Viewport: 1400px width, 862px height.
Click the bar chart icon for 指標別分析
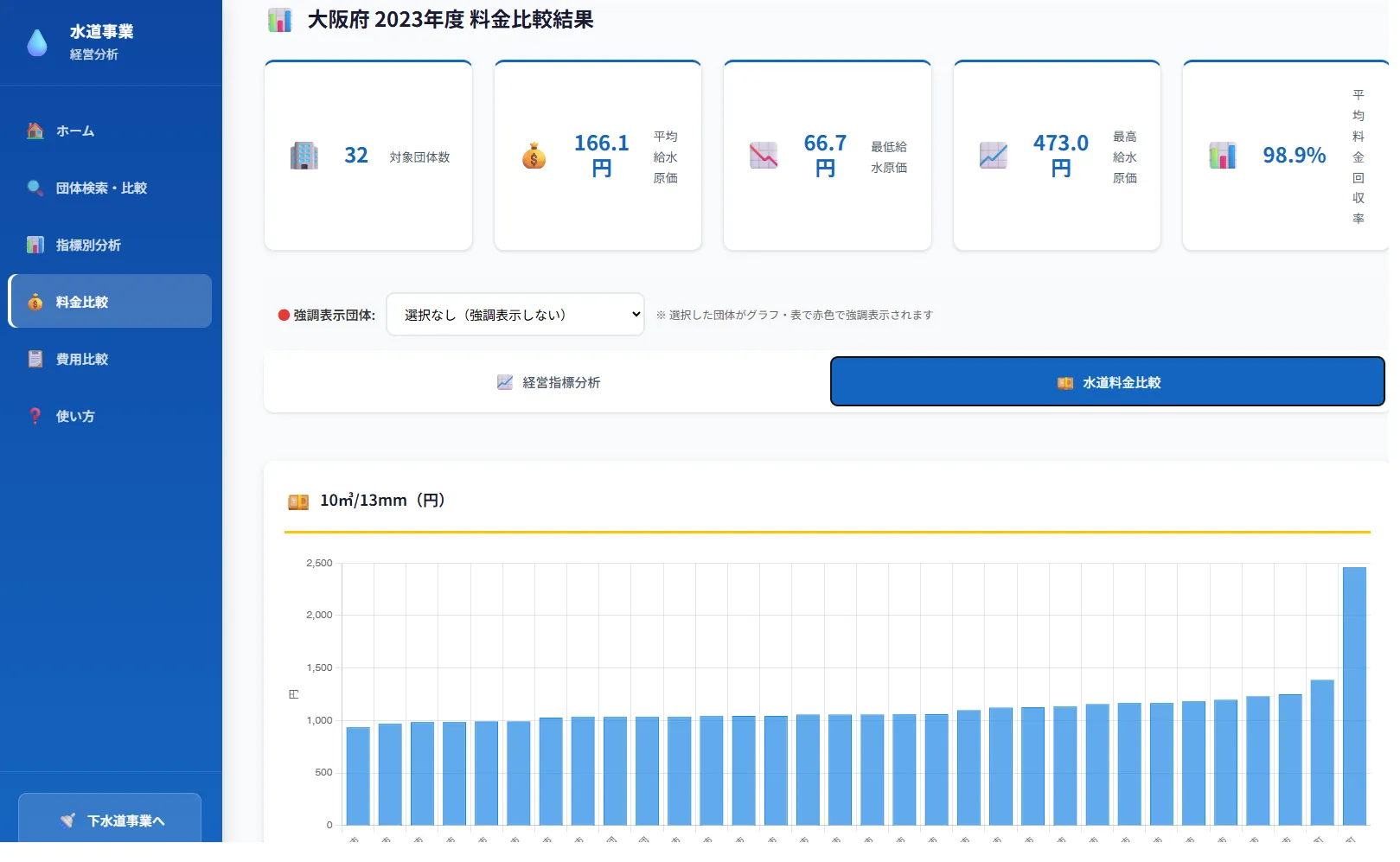[35, 245]
